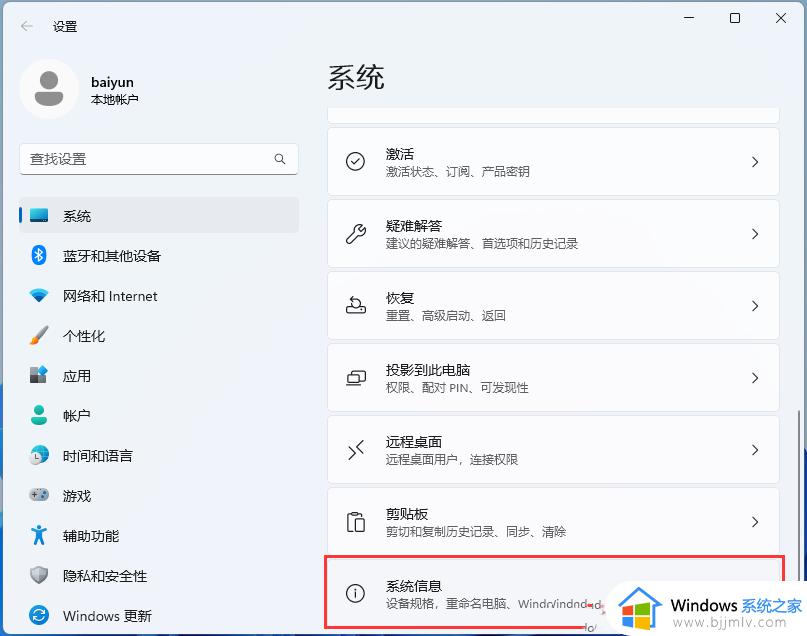Click the Bluetooth icon in sidebar
The height and width of the screenshot is (636, 807).
39,255
